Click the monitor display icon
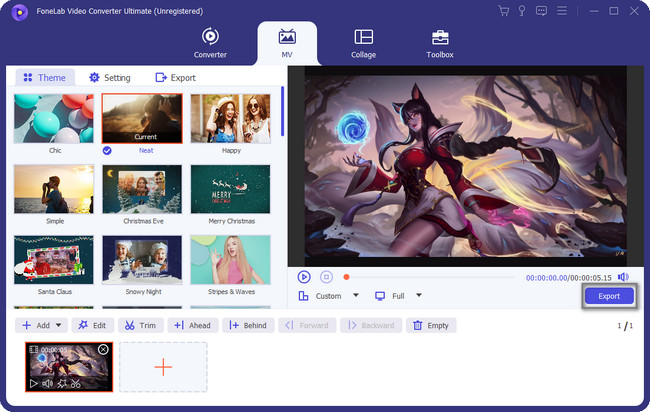Image resolution: width=650 pixels, height=412 pixels. coord(380,296)
